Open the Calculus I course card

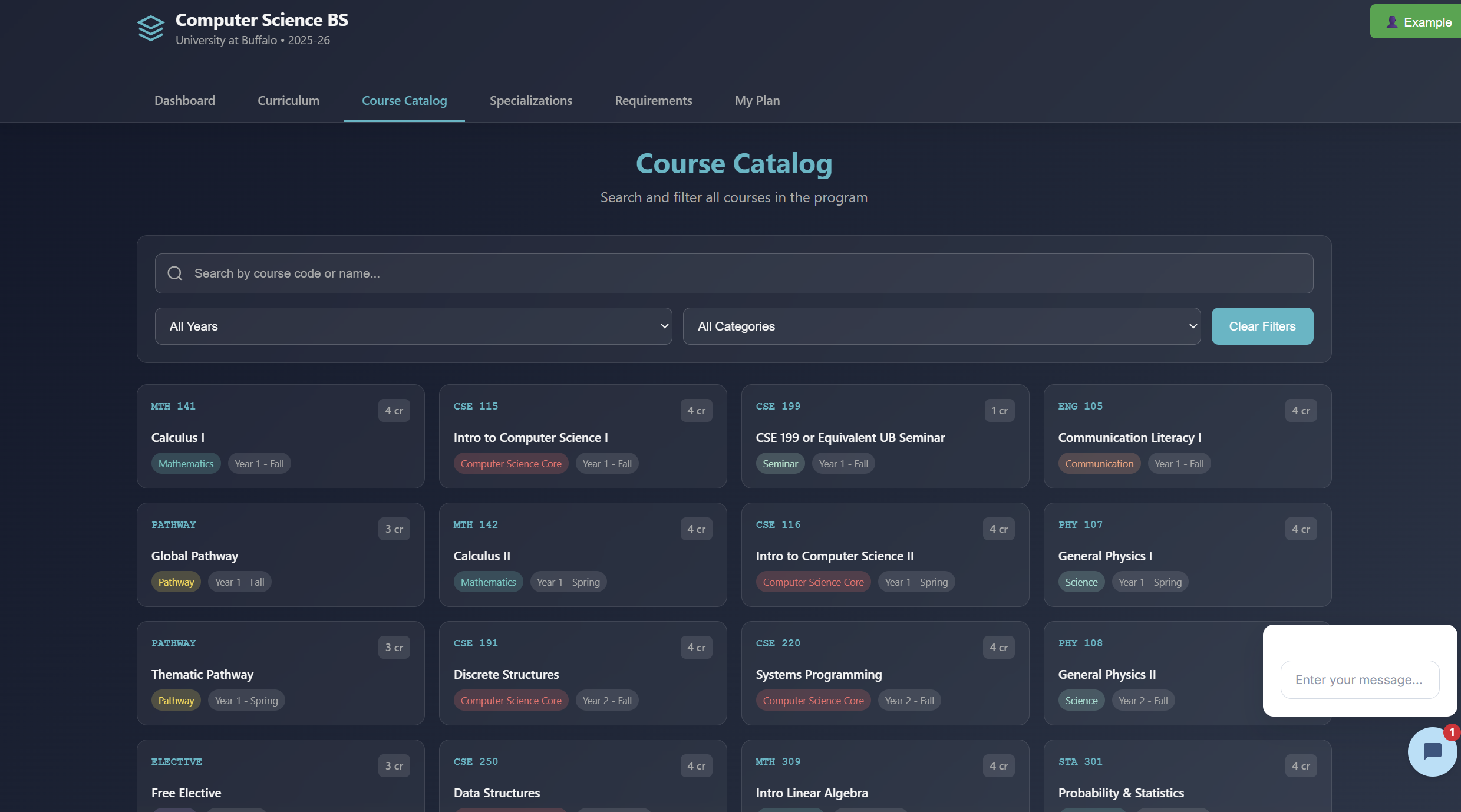click(281, 436)
